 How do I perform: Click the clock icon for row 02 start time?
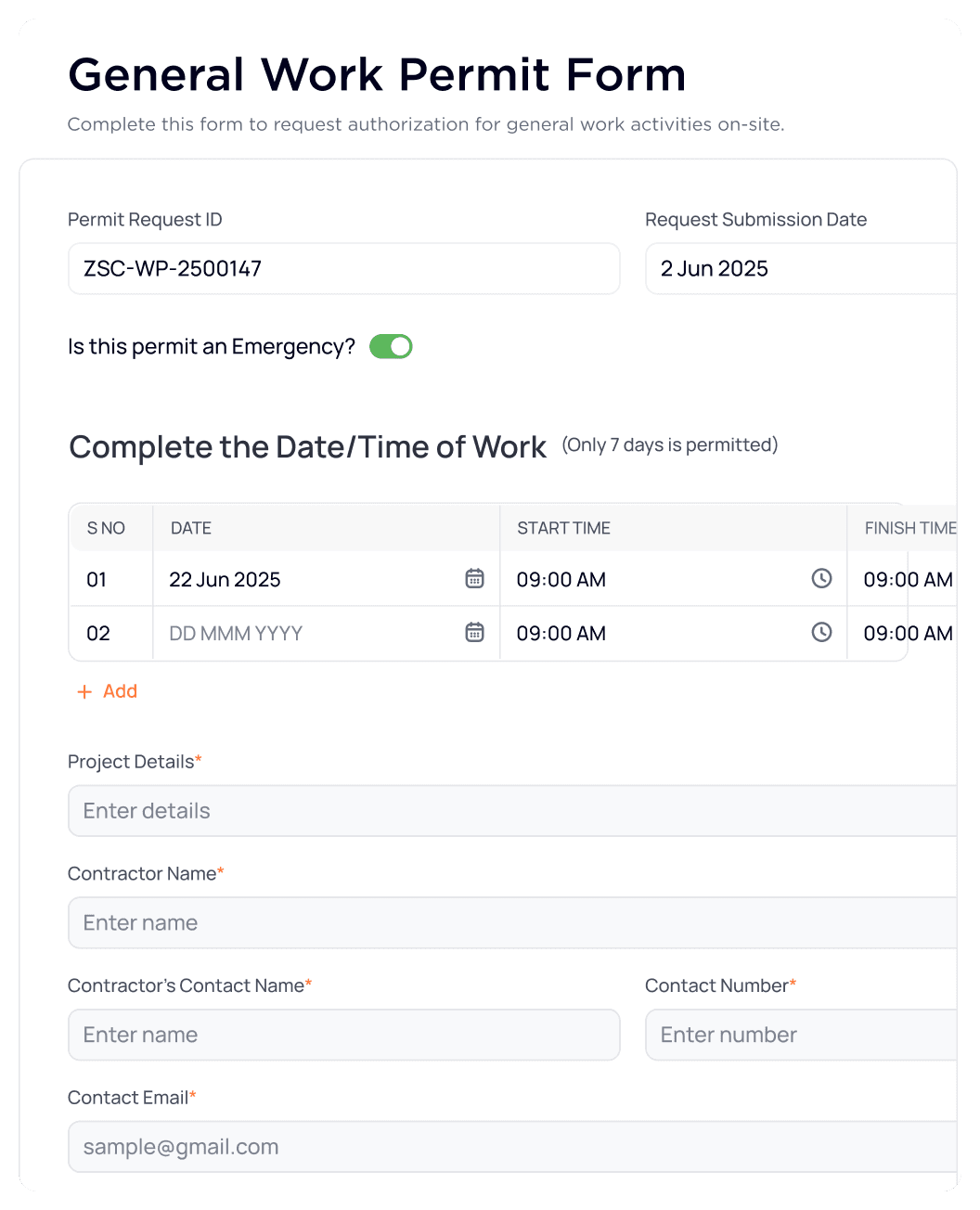tap(821, 632)
